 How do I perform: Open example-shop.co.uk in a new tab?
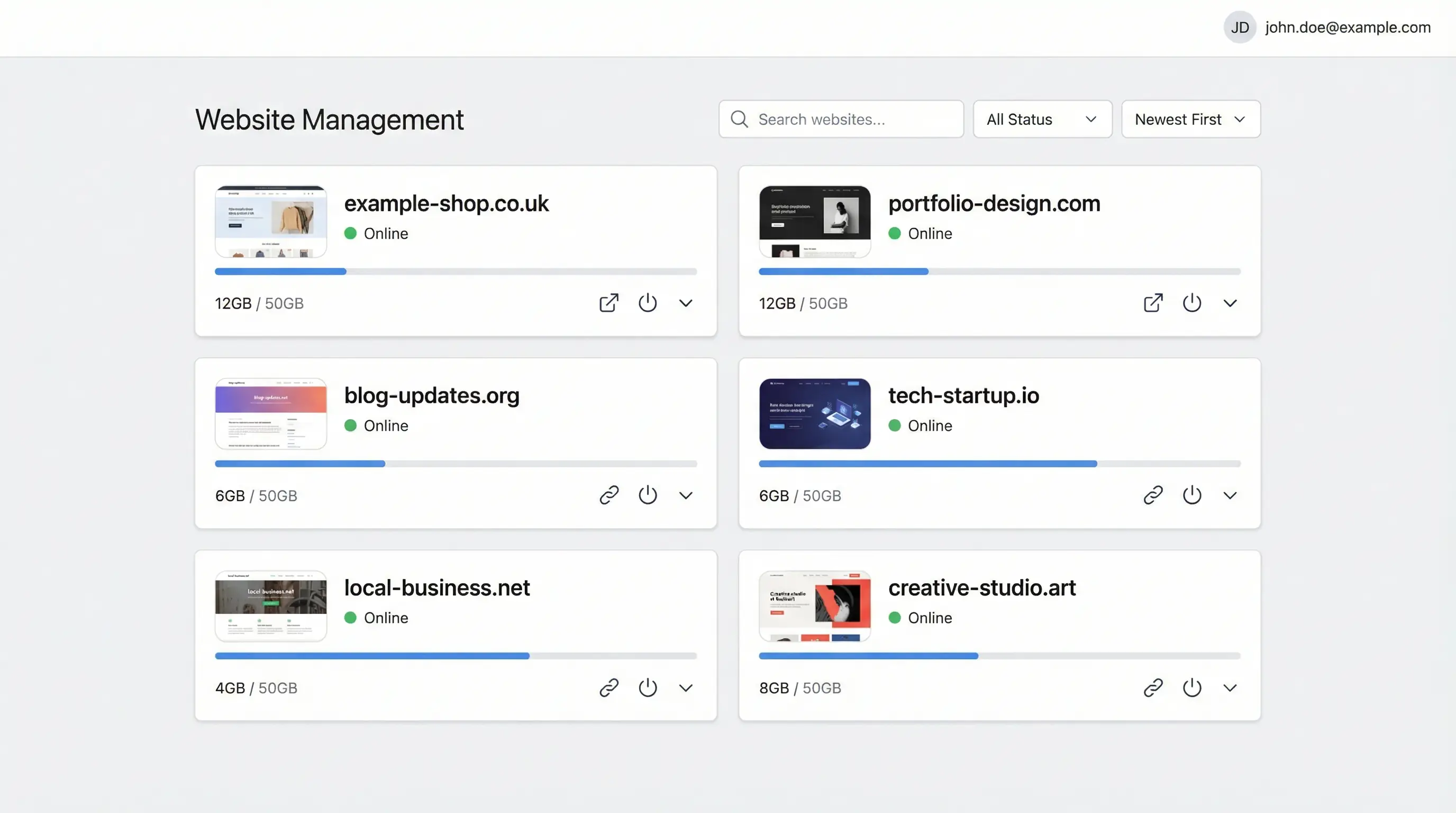[609, 303]
